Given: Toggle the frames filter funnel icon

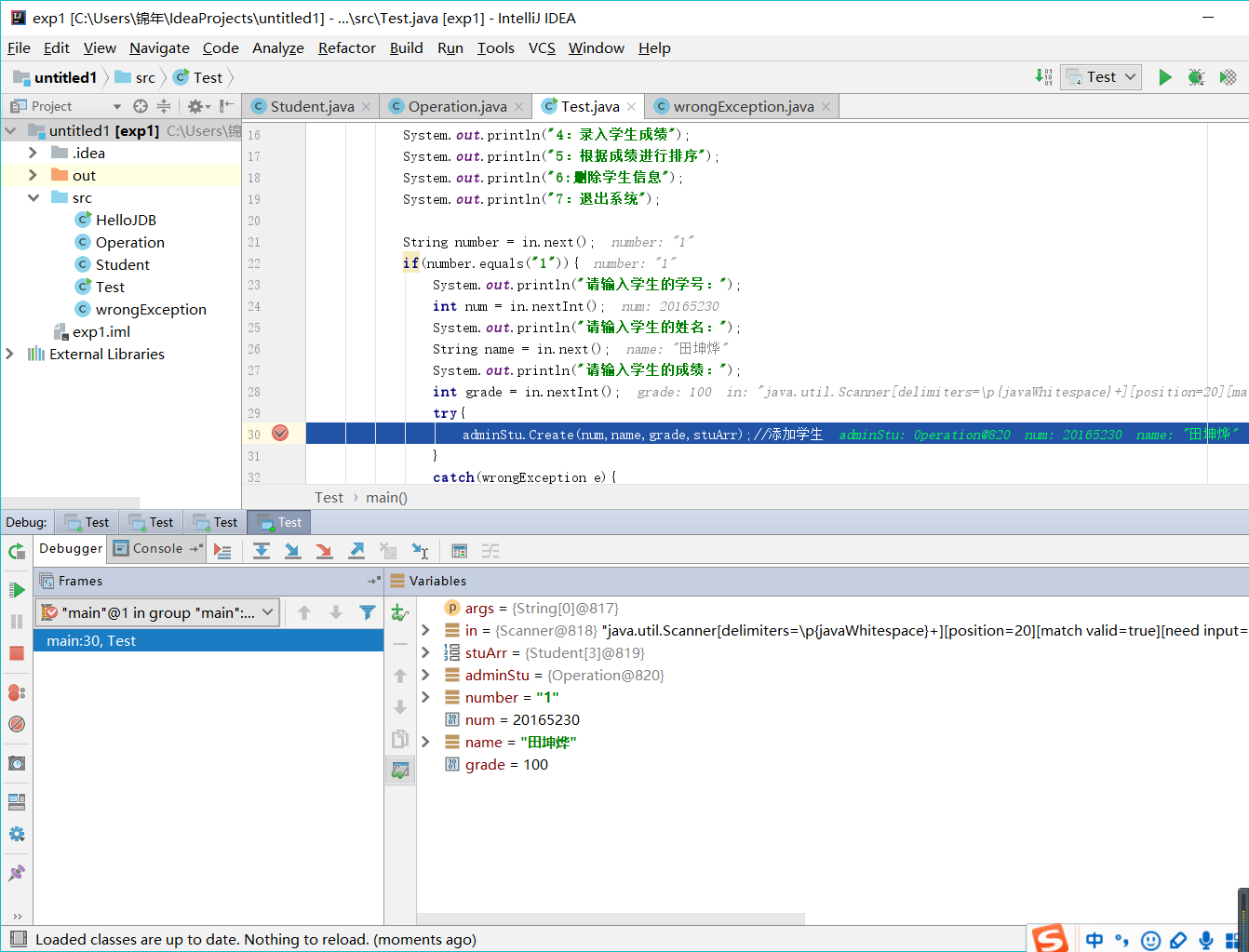Looking at the screenshot, I should click(x=368, y=612).
